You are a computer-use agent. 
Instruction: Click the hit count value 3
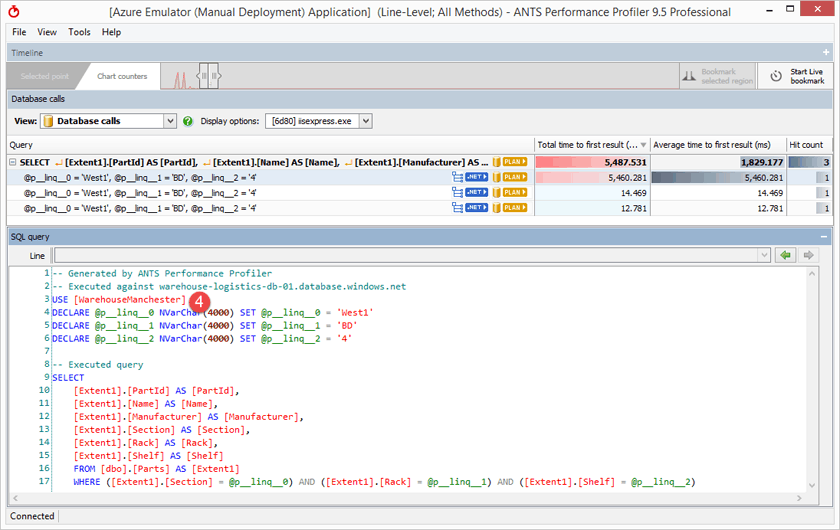(826, 162)
